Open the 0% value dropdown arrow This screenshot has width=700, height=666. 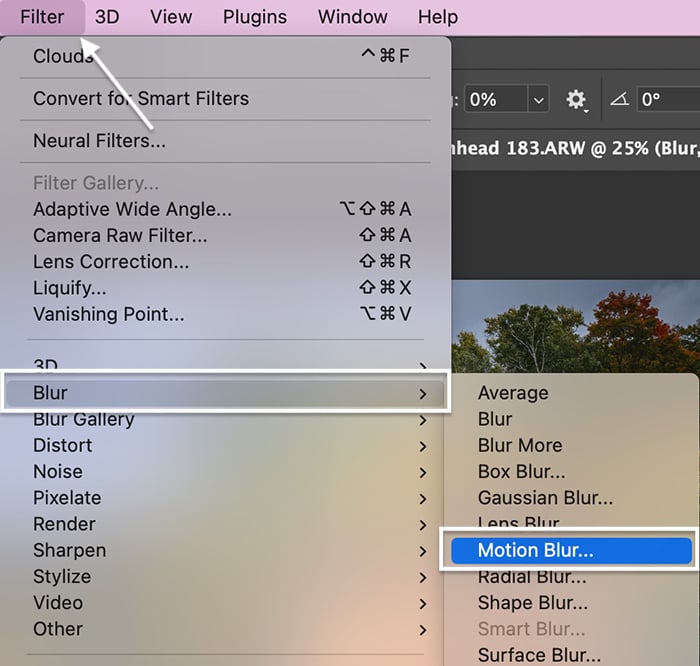[x=538, y=99]
